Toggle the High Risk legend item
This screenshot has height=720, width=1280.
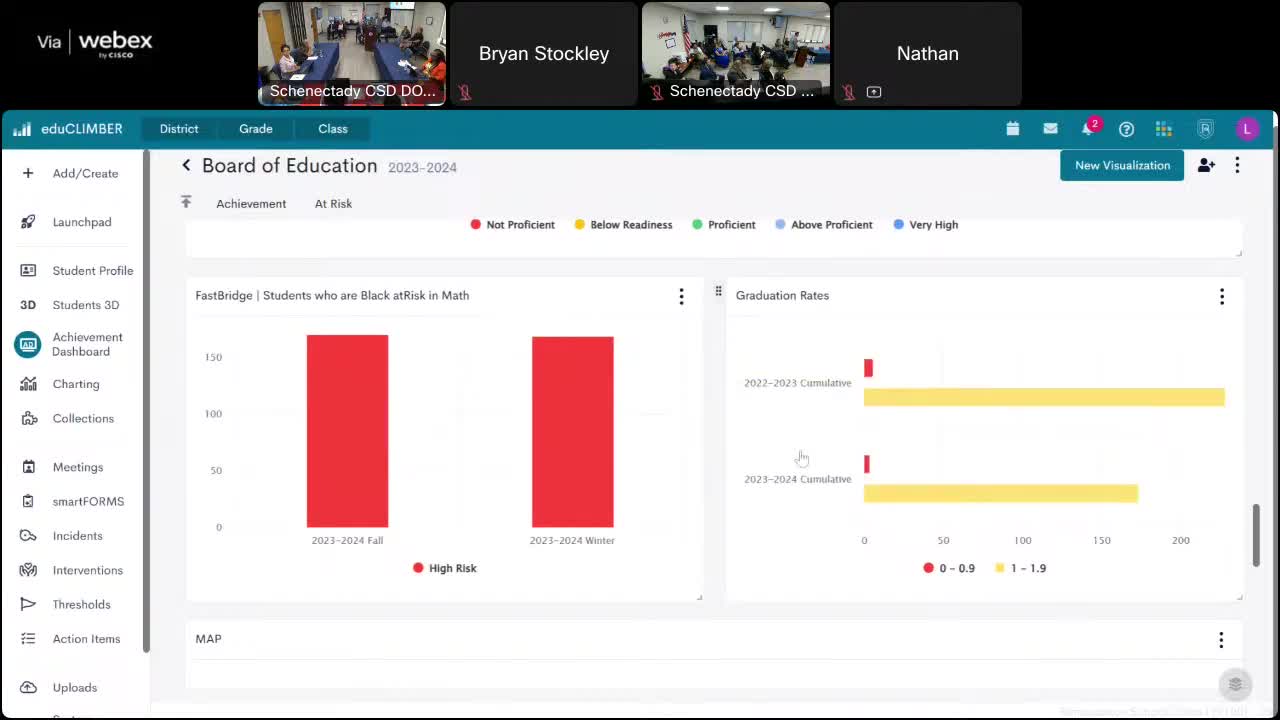tap(445, 568)
